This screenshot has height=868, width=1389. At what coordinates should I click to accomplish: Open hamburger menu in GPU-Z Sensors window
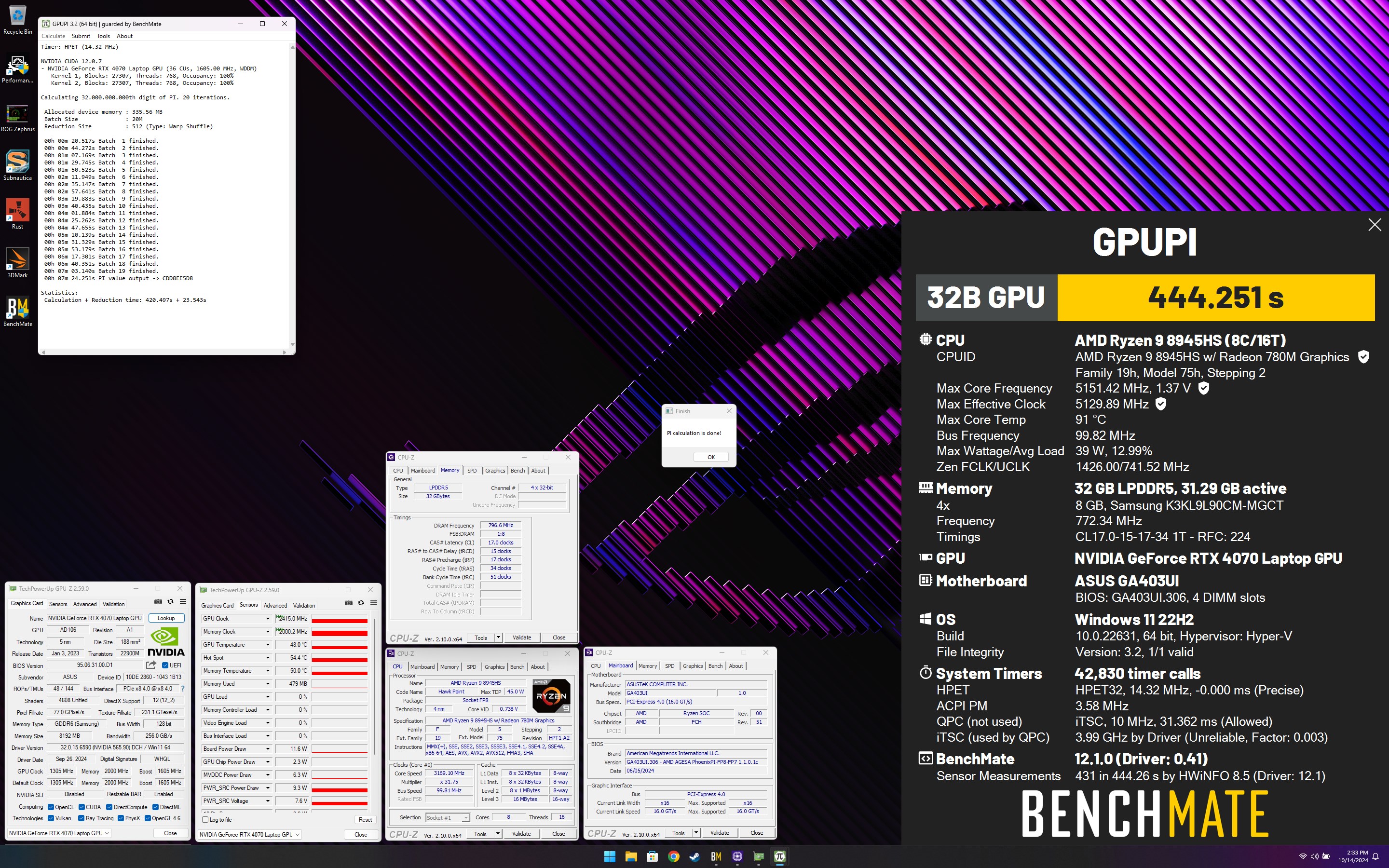point(374,603)
